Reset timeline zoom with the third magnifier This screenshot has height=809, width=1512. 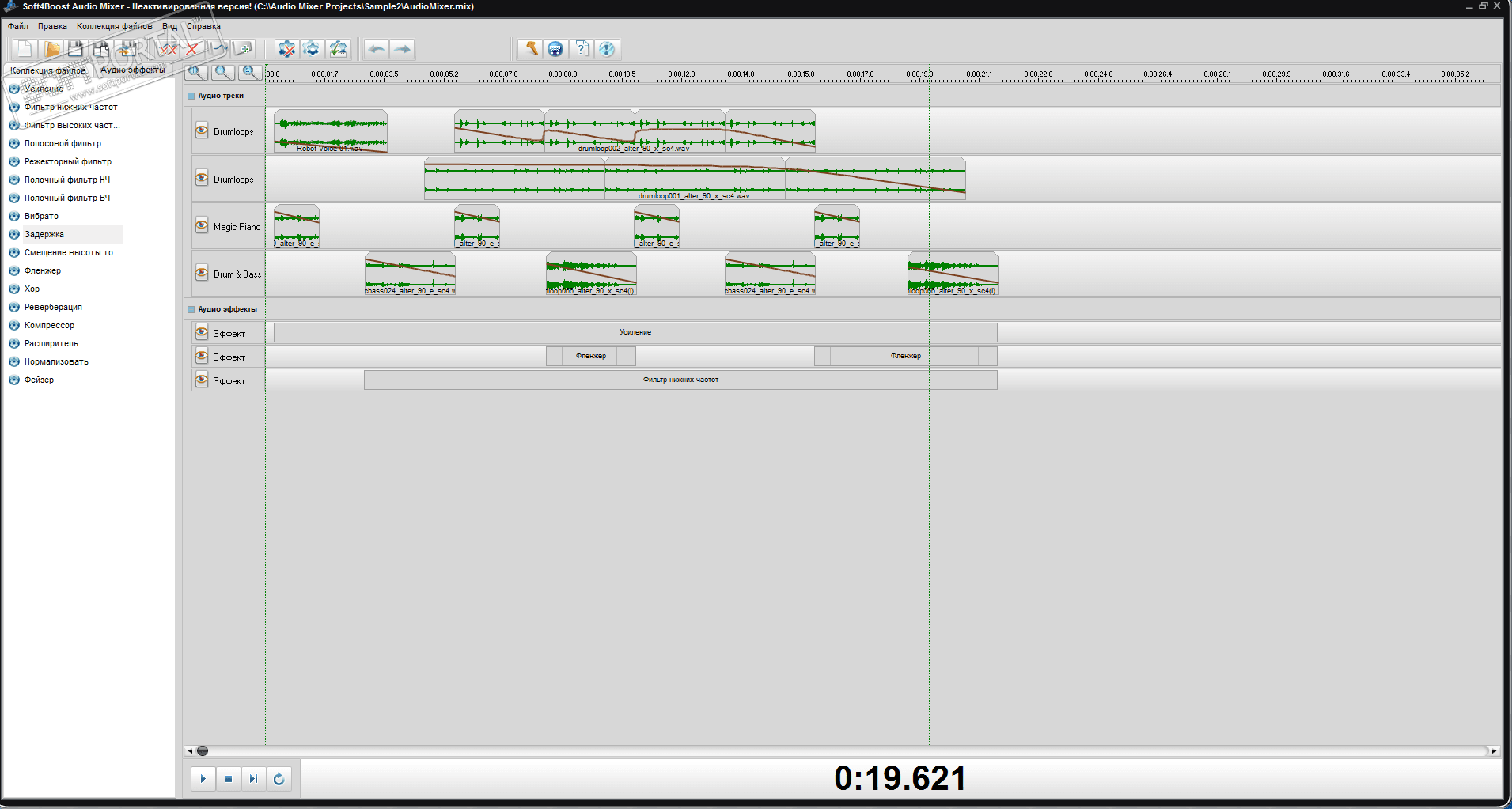coord(250,73)
